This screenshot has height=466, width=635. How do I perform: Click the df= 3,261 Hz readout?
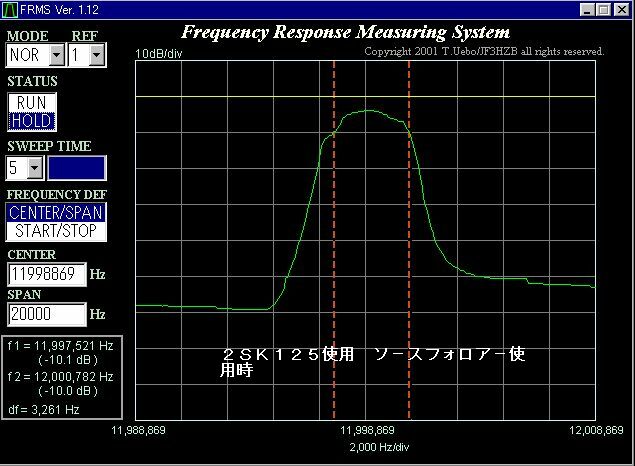tap(44, 409)
